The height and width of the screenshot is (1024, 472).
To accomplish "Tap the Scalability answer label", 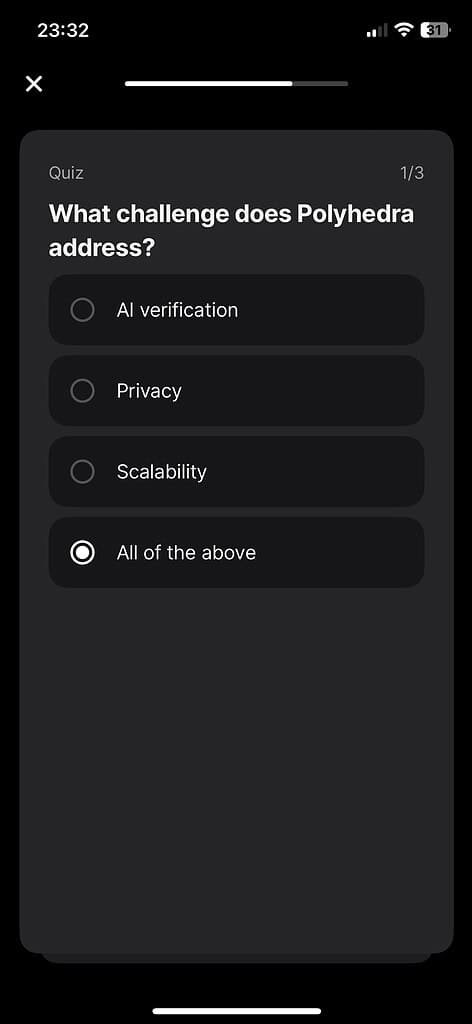I will pos(161,472).
